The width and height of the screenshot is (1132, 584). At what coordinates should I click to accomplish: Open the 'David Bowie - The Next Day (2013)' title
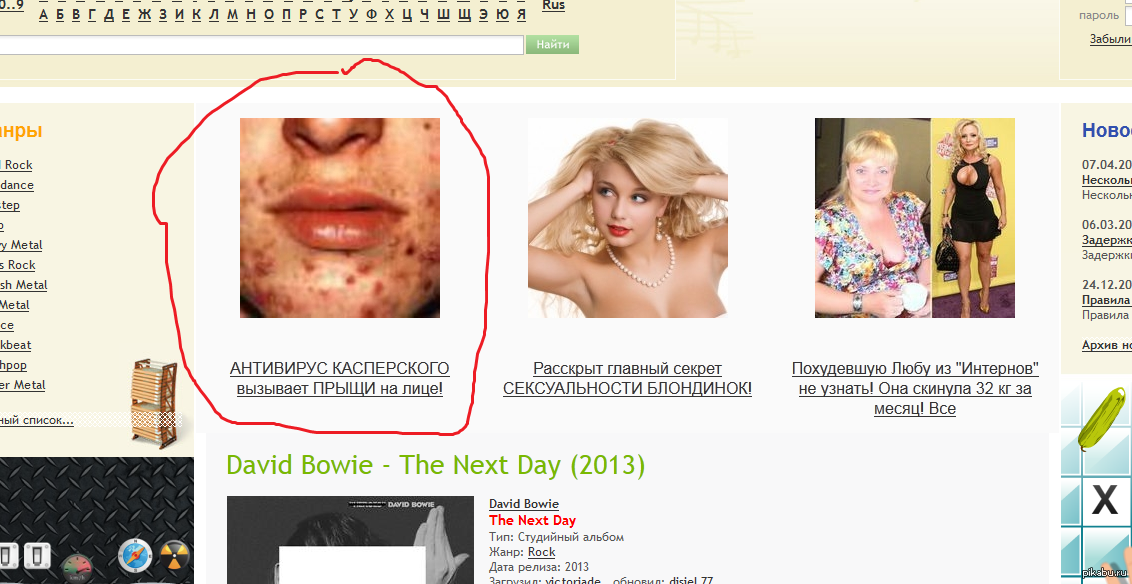(x=436, y=465)
